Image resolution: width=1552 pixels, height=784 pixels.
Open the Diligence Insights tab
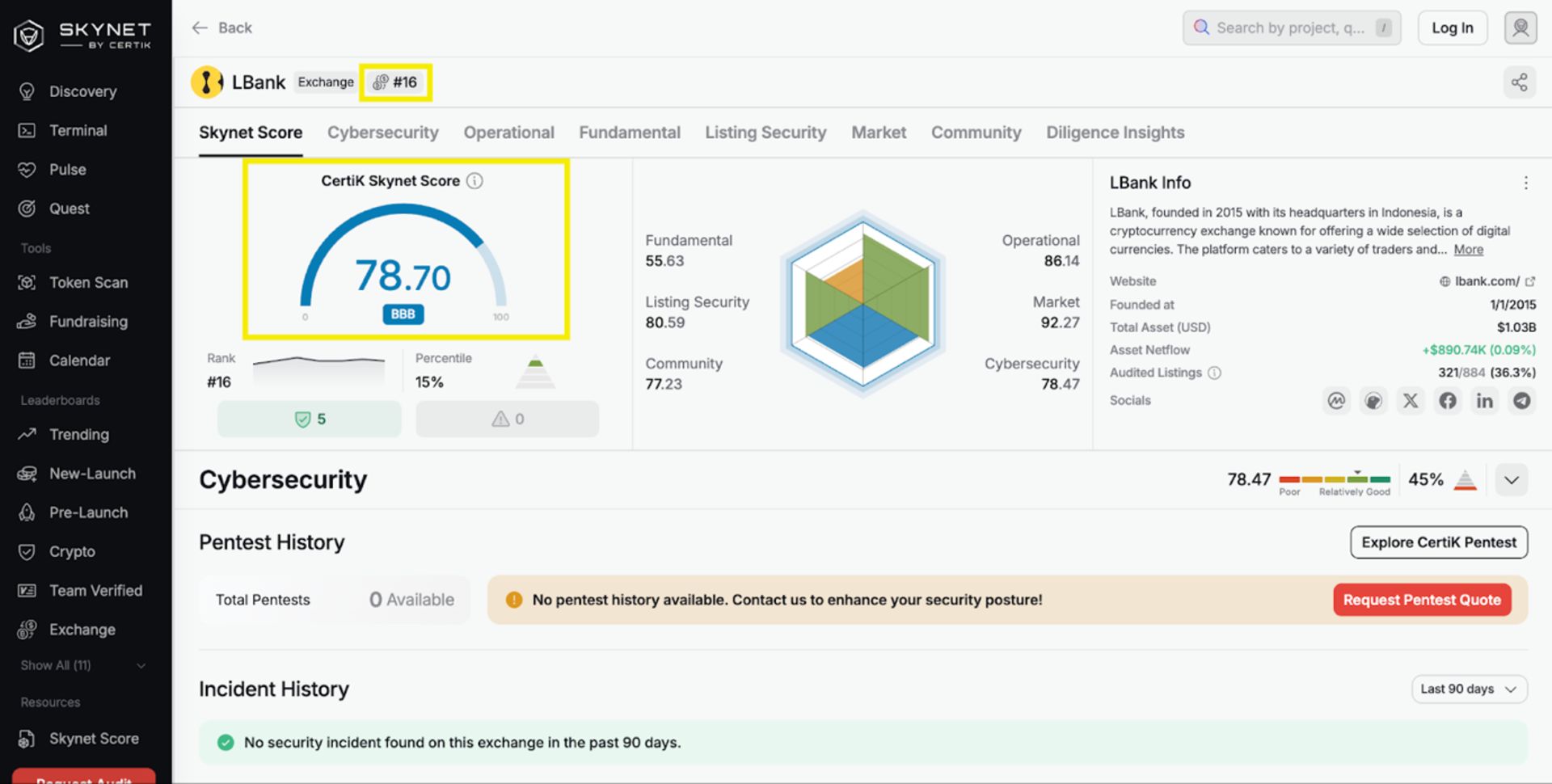pyautogui.click(x=1115, y=133)
